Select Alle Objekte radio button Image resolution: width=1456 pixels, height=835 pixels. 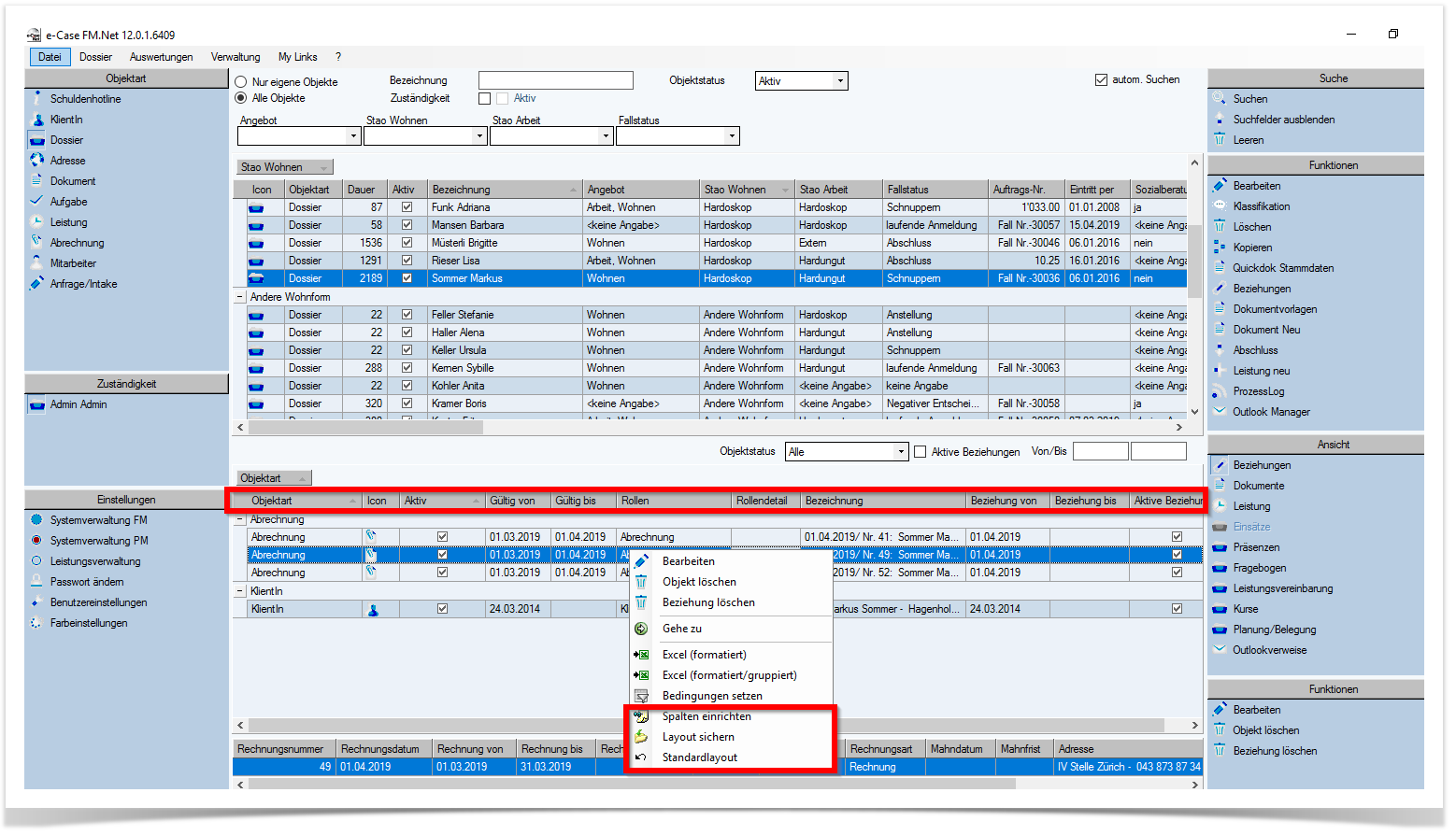241,98
